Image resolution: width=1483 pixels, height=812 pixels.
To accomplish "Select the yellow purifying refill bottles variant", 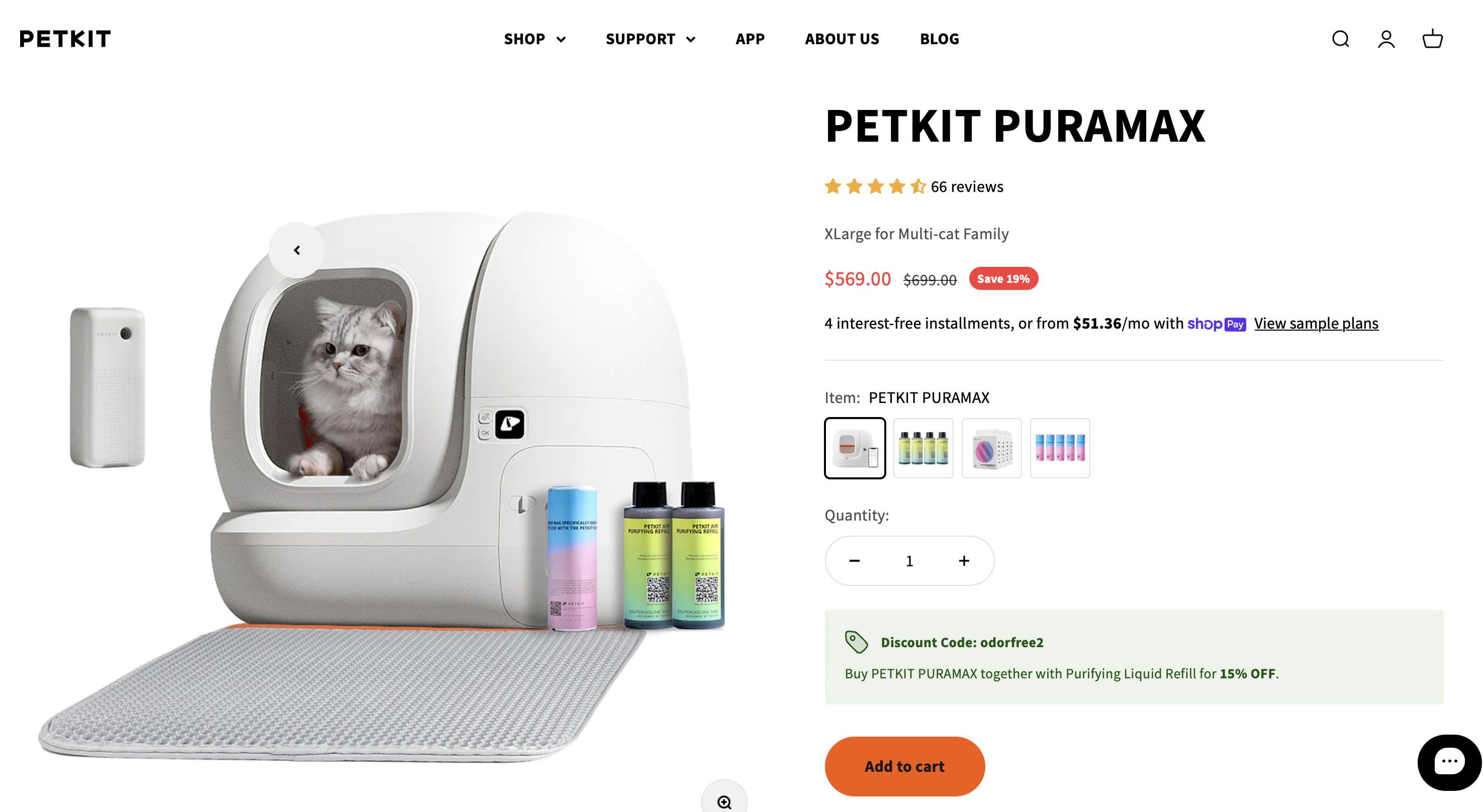I will pyautogui.click(x=923, y=448).
